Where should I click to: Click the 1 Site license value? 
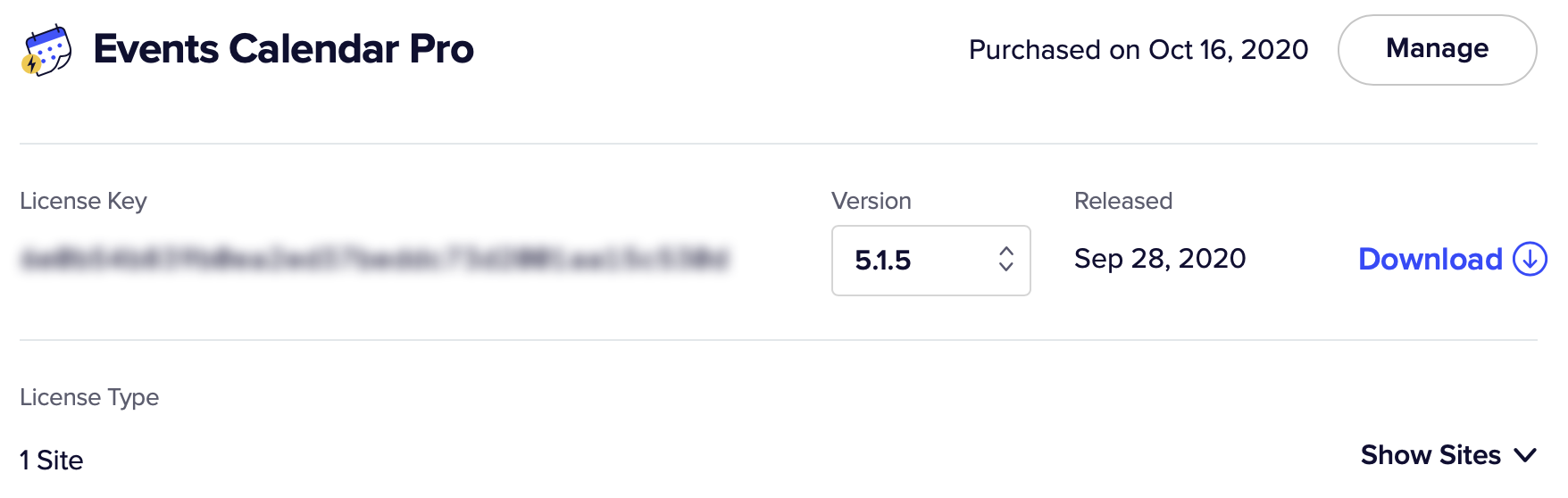pyautogui.click(x=52, y=461)
